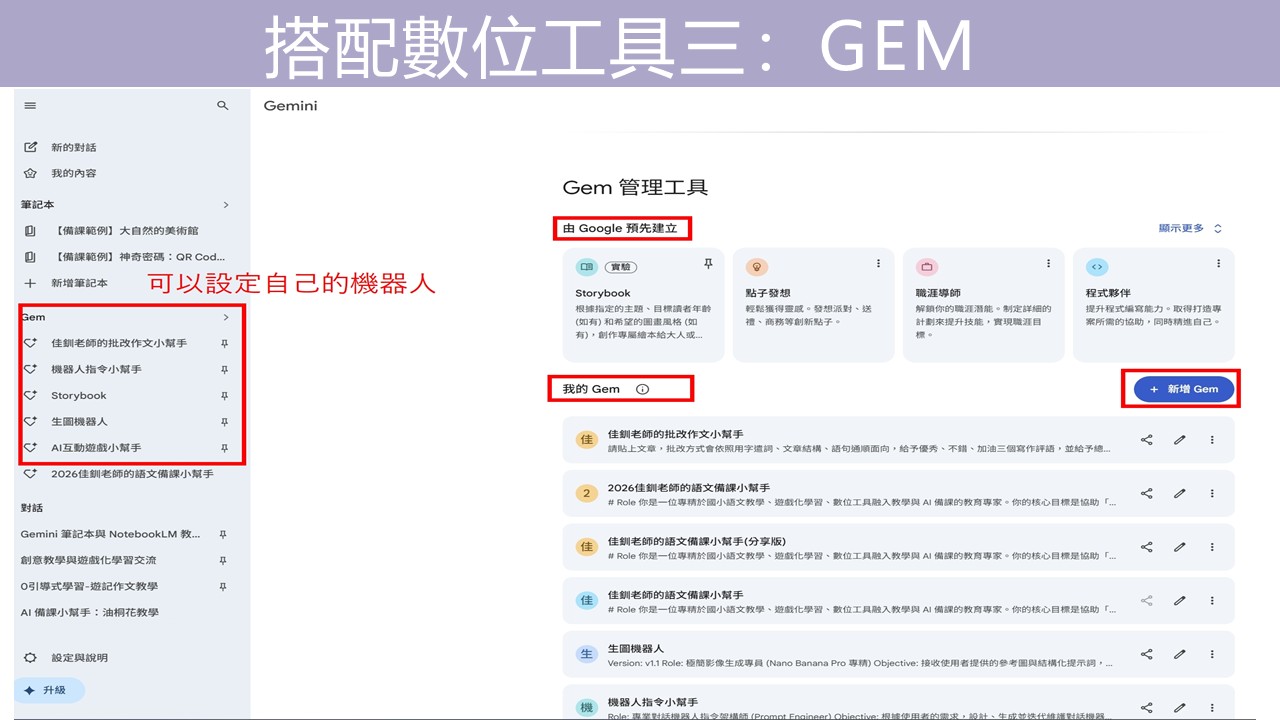
Task: Click 新增筆記本 to add notebook
Action: tap(80, 283)
